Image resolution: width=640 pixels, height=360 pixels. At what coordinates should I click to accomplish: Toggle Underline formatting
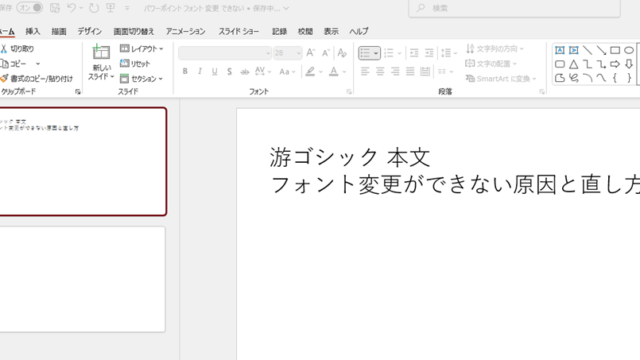click(214, 71)
